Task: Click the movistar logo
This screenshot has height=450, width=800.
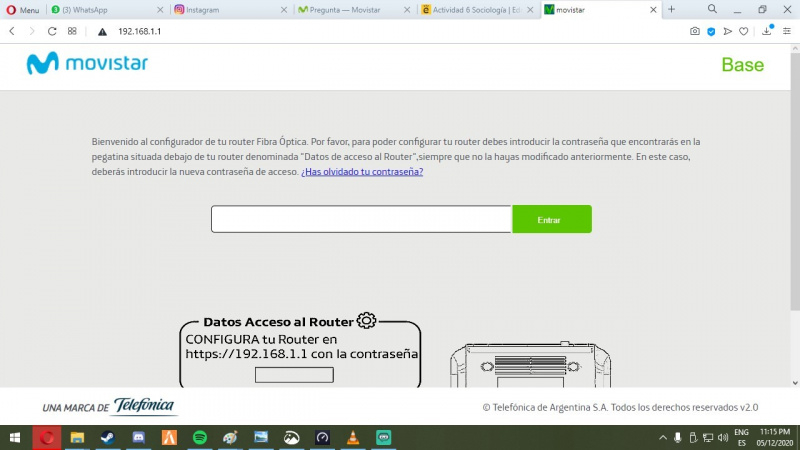Action: point(87,63)
